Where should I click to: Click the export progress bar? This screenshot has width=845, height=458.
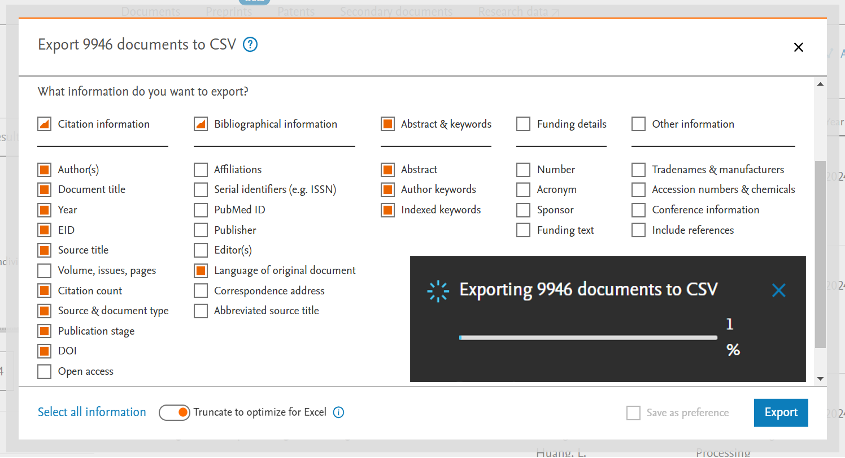coord(587,338)
